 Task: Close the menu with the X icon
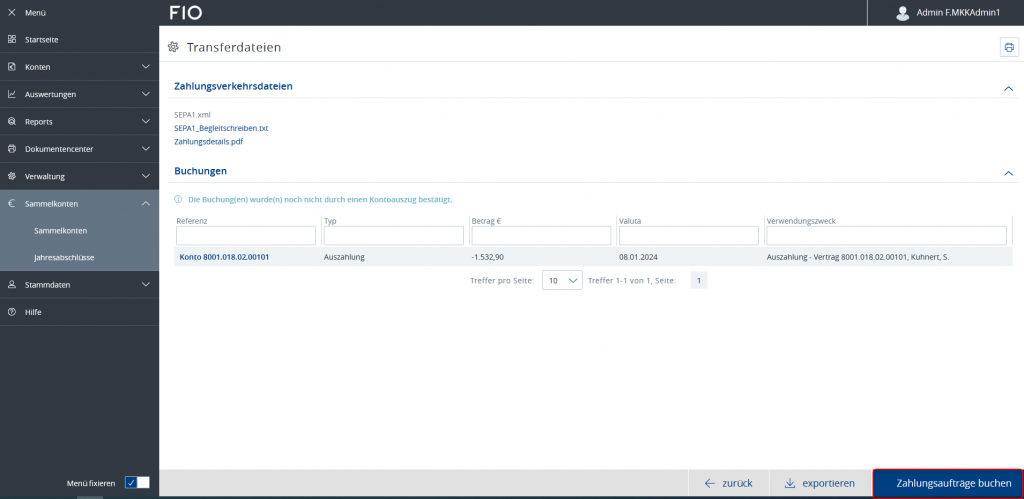click(11, 12)
